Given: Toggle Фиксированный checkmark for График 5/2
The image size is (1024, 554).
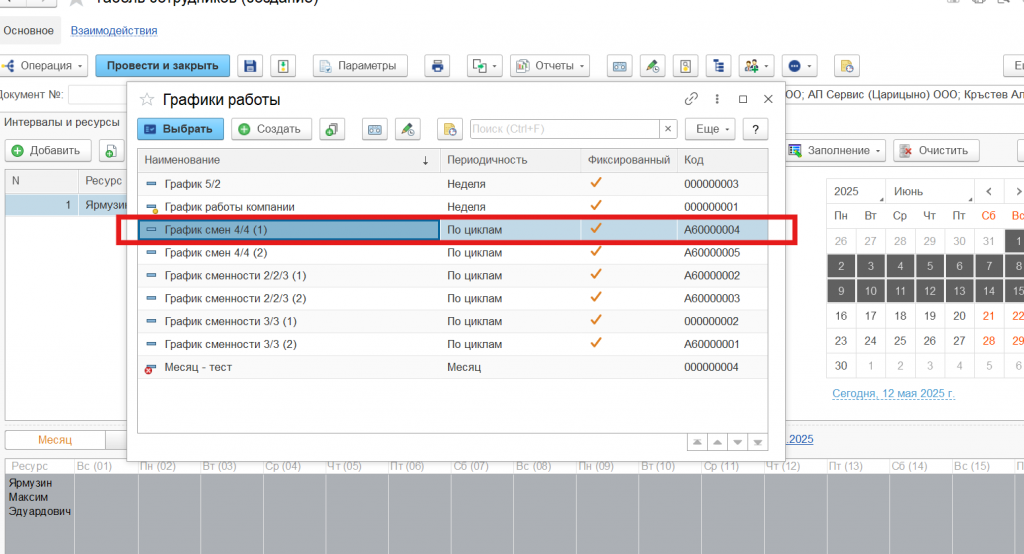Looking at the screenshot, I should click(596, 183).
